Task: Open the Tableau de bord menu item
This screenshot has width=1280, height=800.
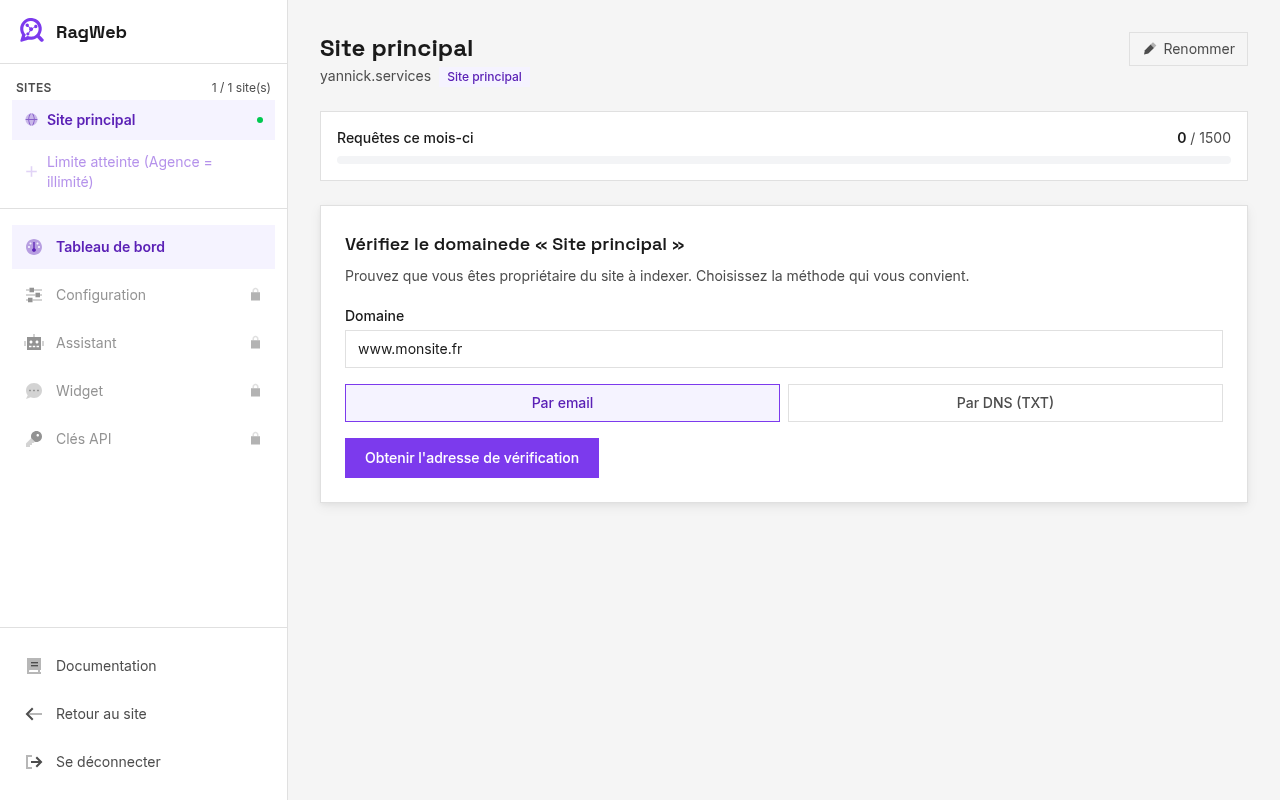Action: tap(143, 247)
